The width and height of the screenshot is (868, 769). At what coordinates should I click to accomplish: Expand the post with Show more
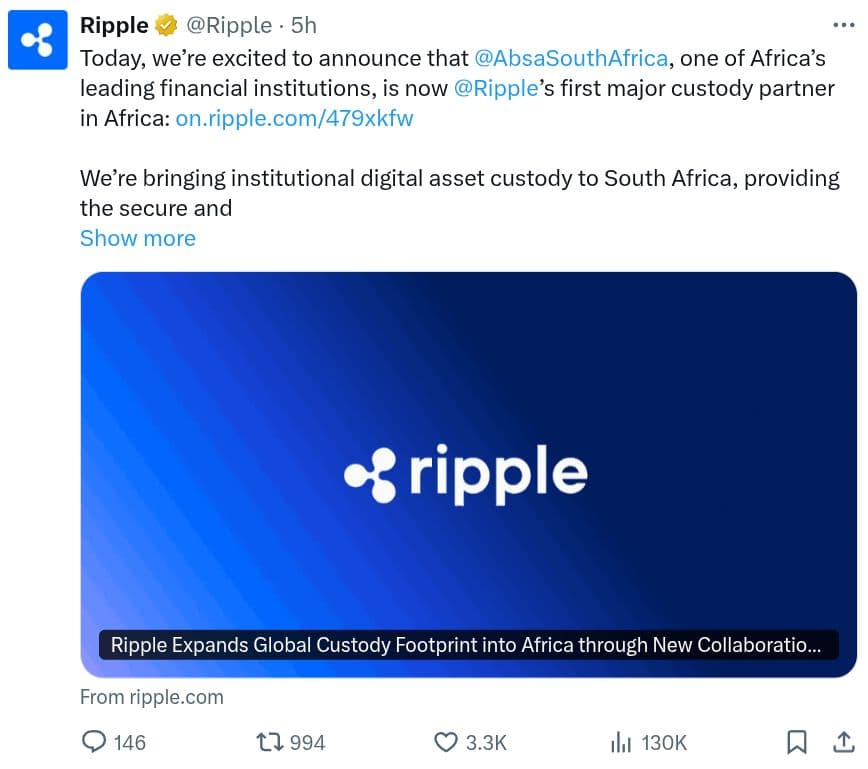(x=137, y=238)
